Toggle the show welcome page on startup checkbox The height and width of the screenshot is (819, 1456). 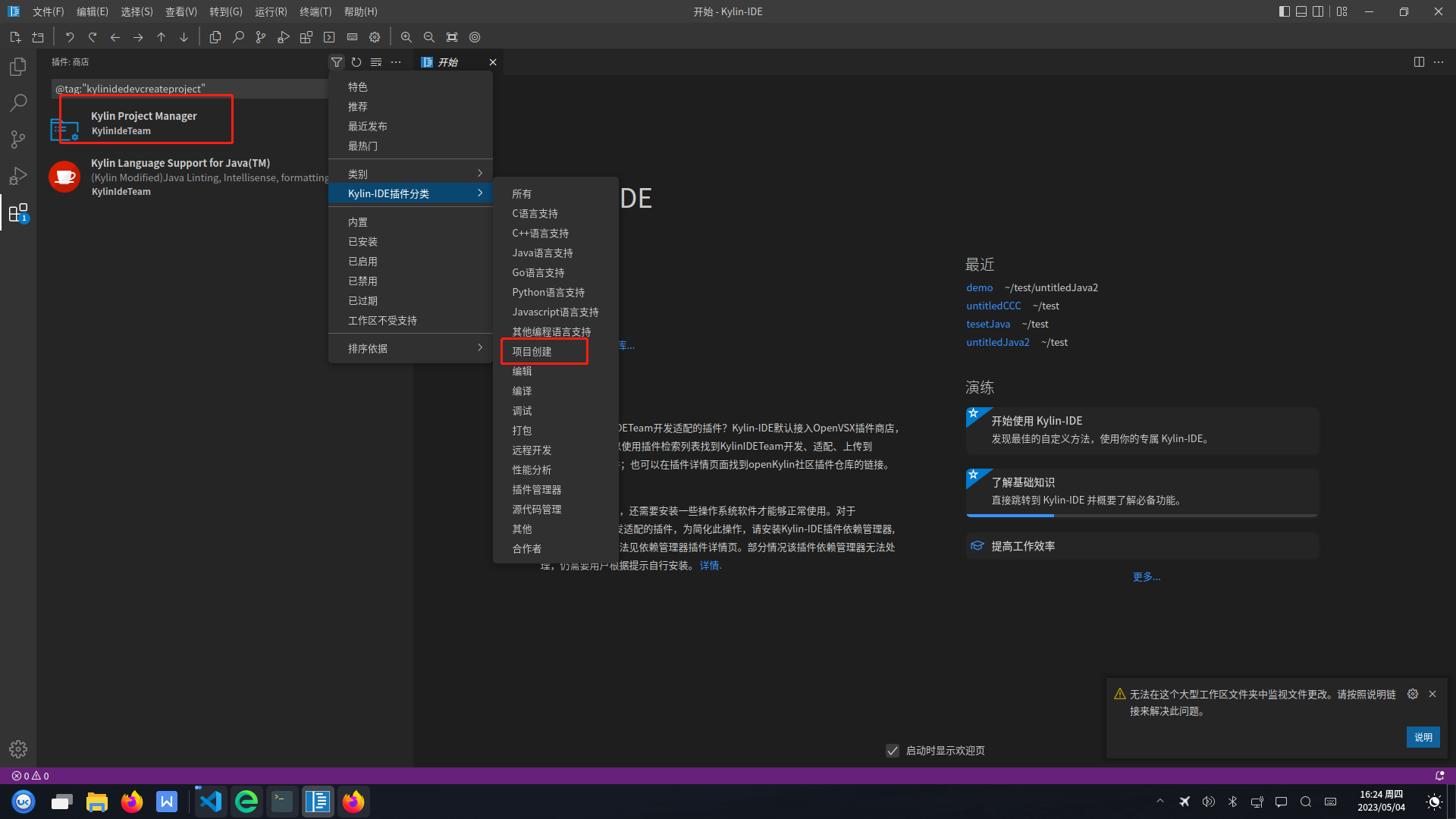(893, 751)
